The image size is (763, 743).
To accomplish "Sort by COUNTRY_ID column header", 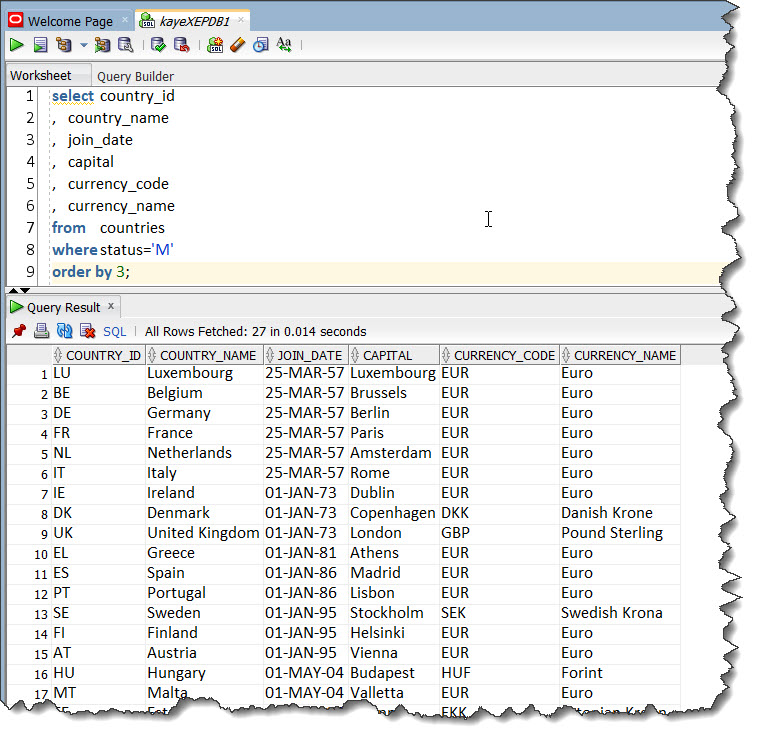I will coord(98,355).
